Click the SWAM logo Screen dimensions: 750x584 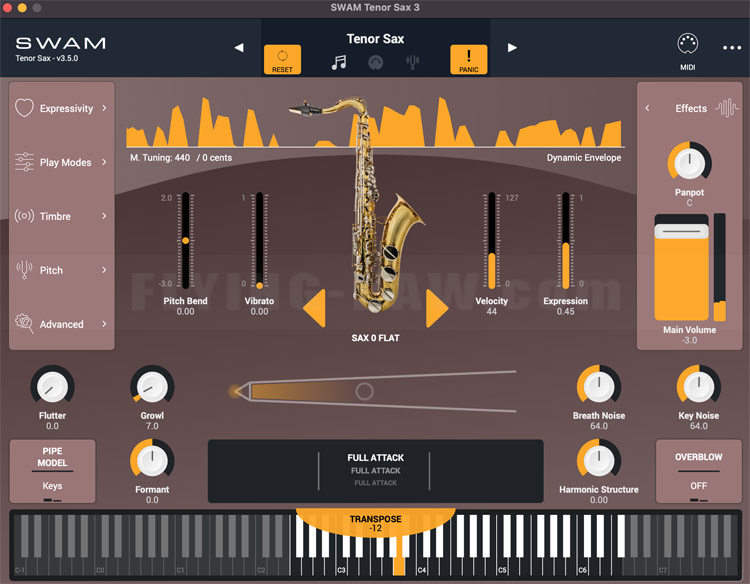[x=60, y=44]
